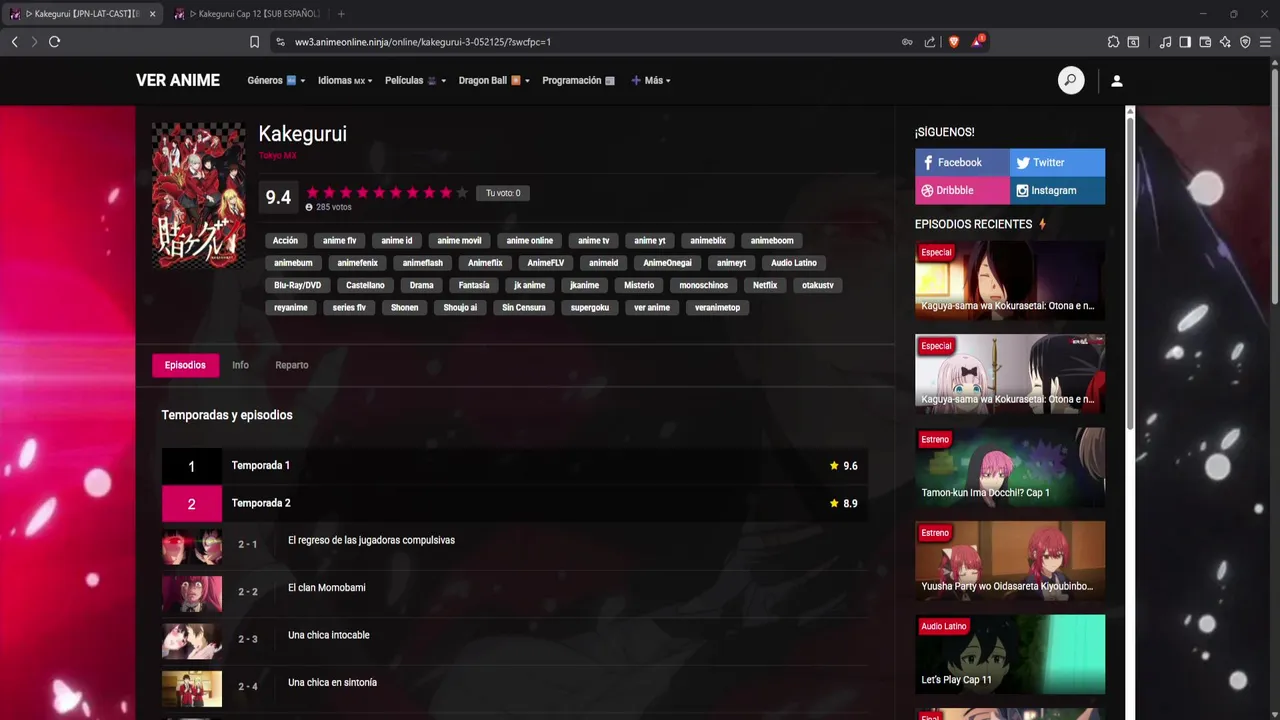Select the Audio Latino tag
1280x720 pixels.
[794, 263]
